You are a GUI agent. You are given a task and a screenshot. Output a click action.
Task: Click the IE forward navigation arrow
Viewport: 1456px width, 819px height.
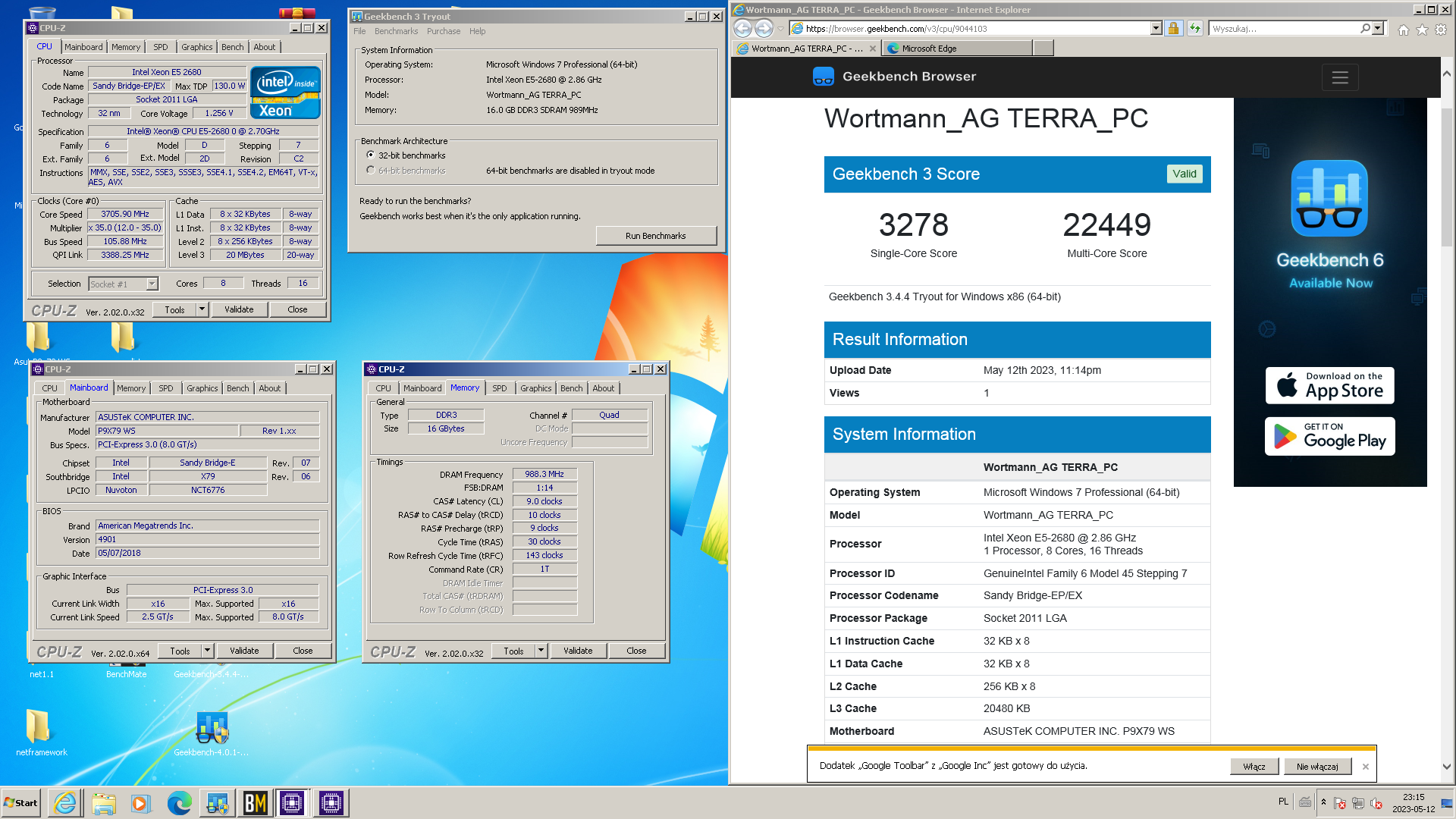764,29
